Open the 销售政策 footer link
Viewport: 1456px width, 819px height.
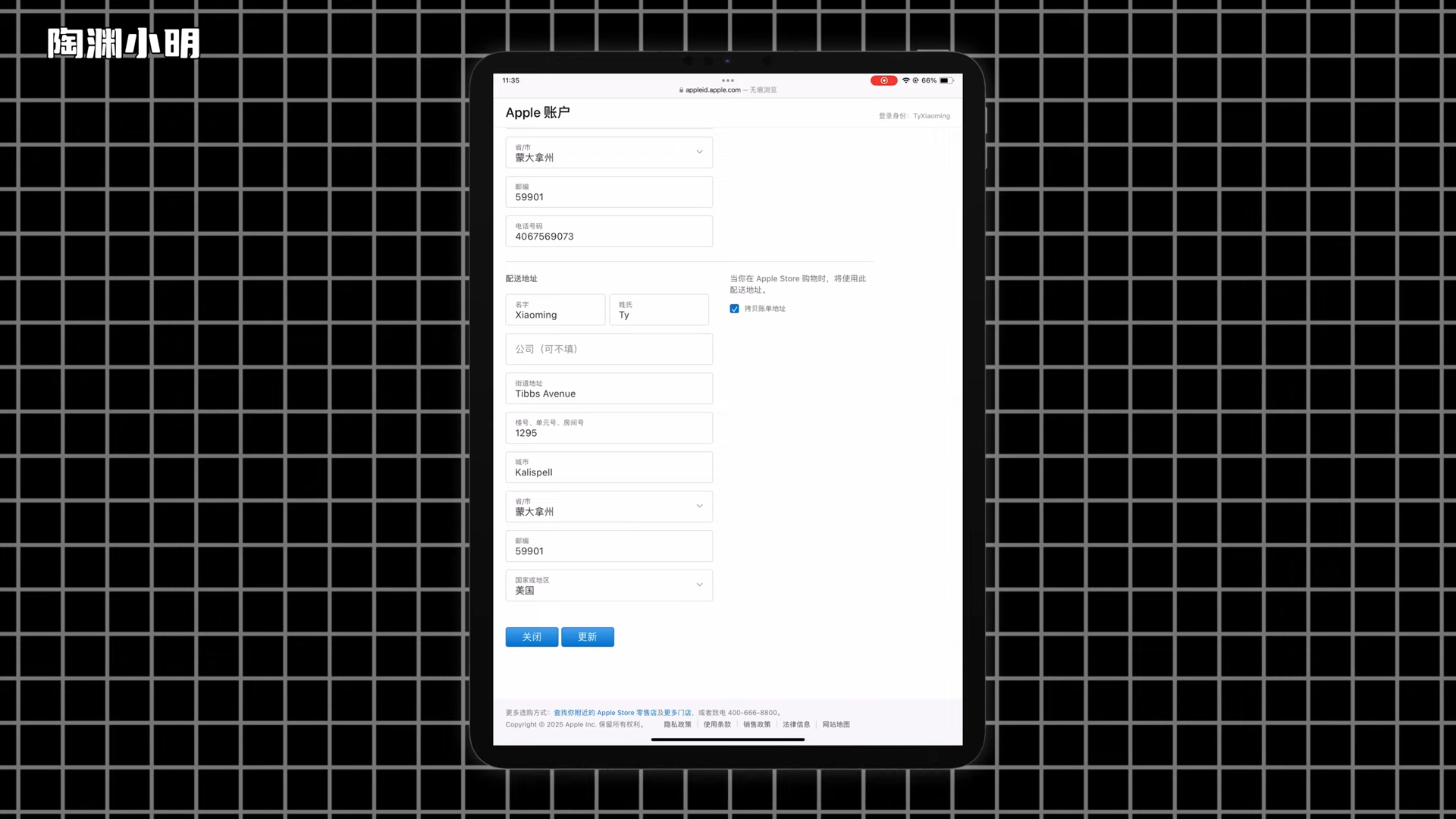757,725
